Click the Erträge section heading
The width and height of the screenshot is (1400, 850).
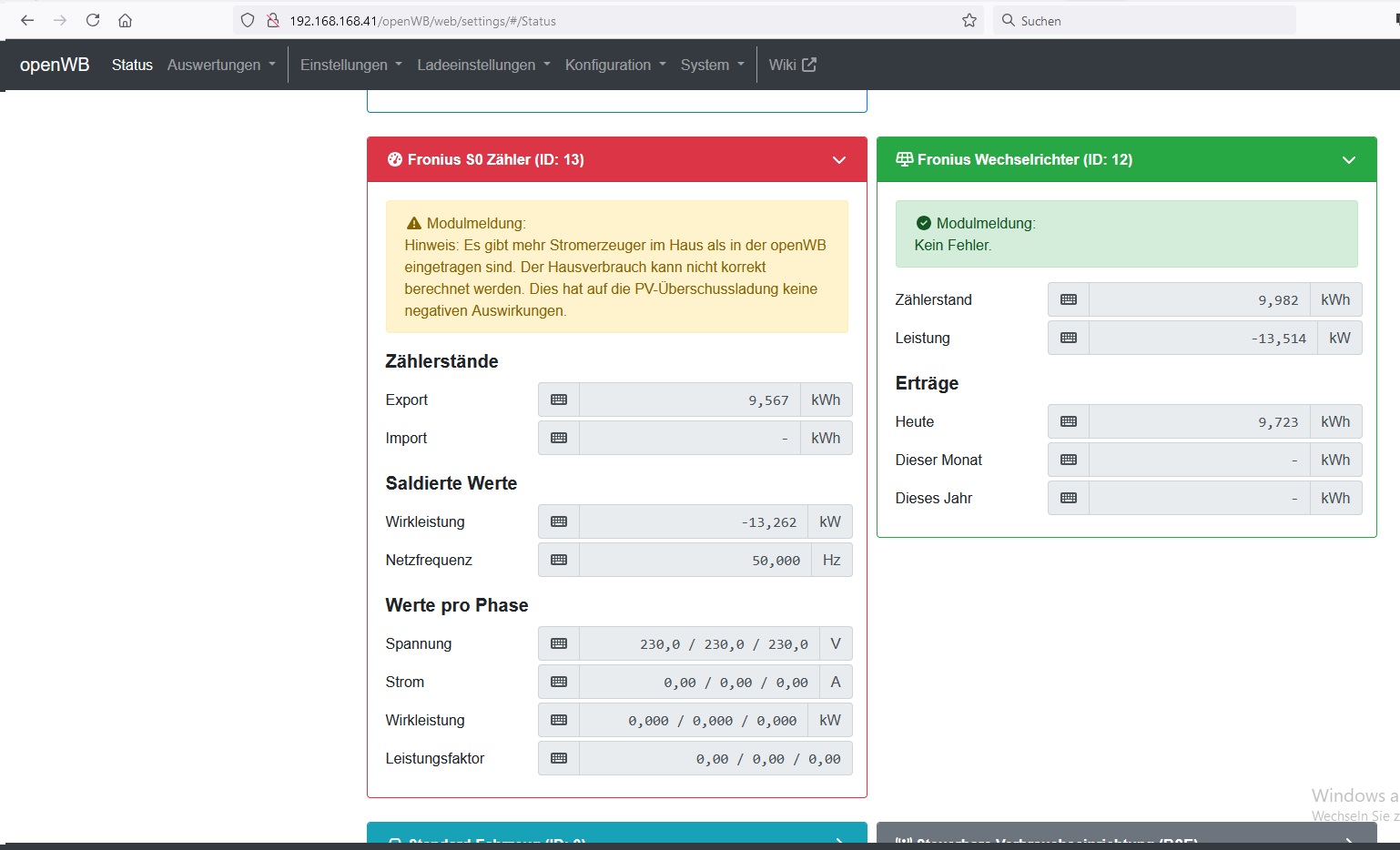point(927,383)
